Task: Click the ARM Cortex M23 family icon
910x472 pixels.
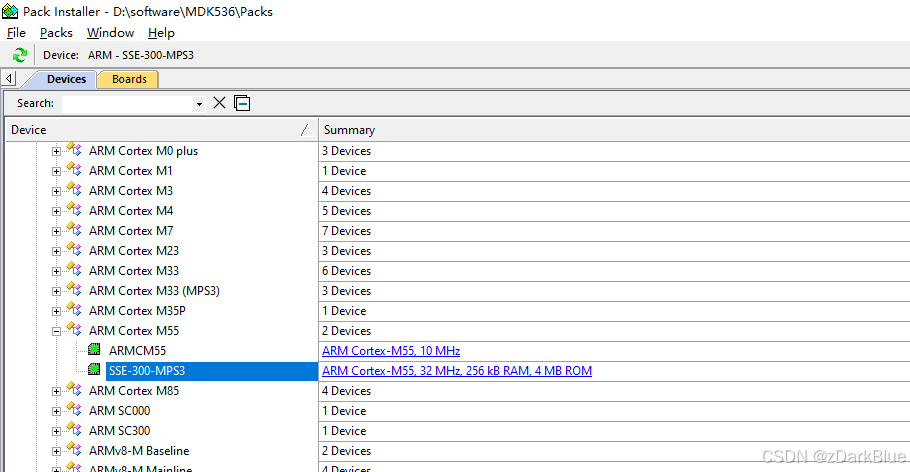Action: [x=74, y=250]
